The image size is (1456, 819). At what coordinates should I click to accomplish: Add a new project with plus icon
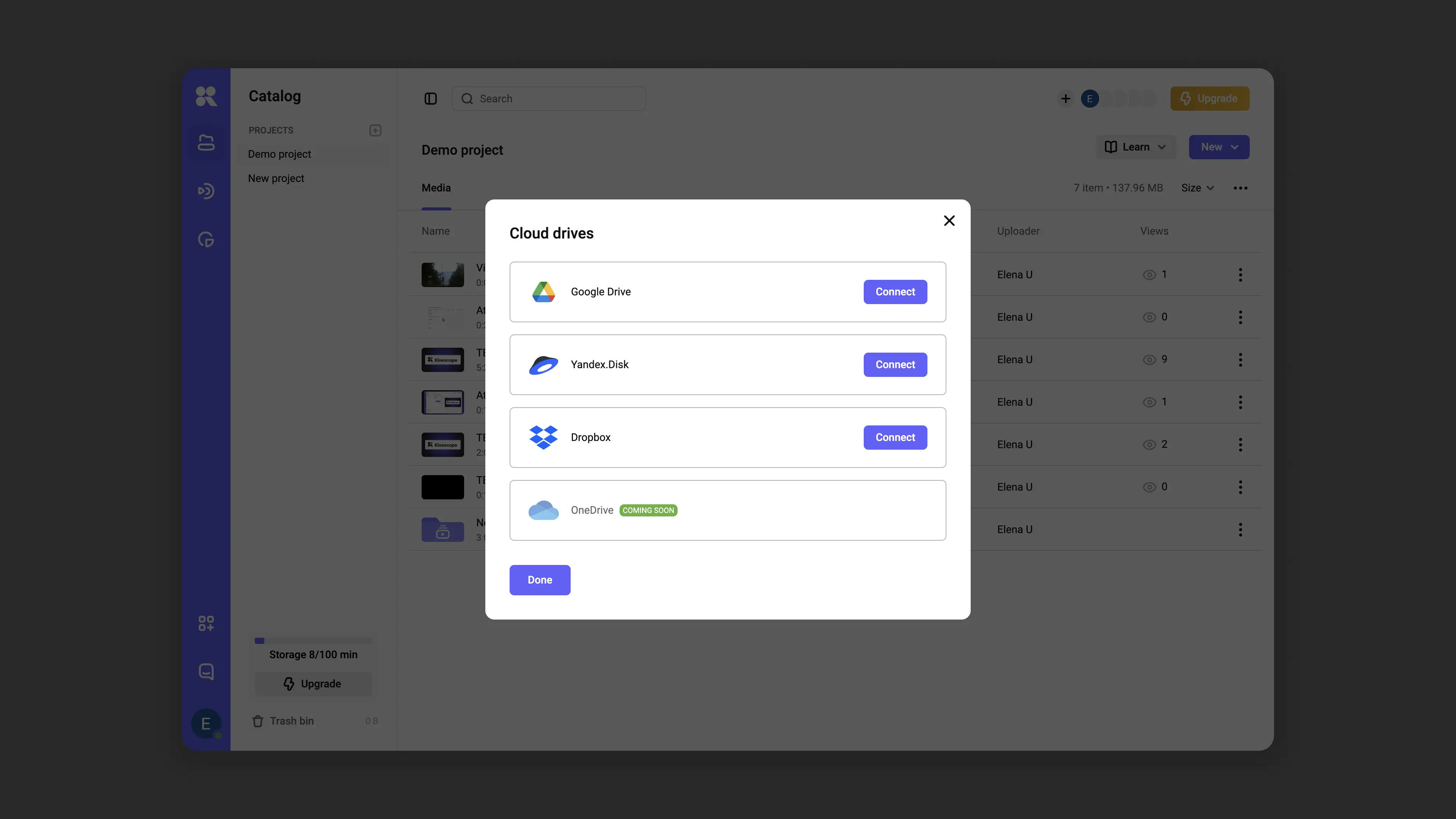point(375,130)
